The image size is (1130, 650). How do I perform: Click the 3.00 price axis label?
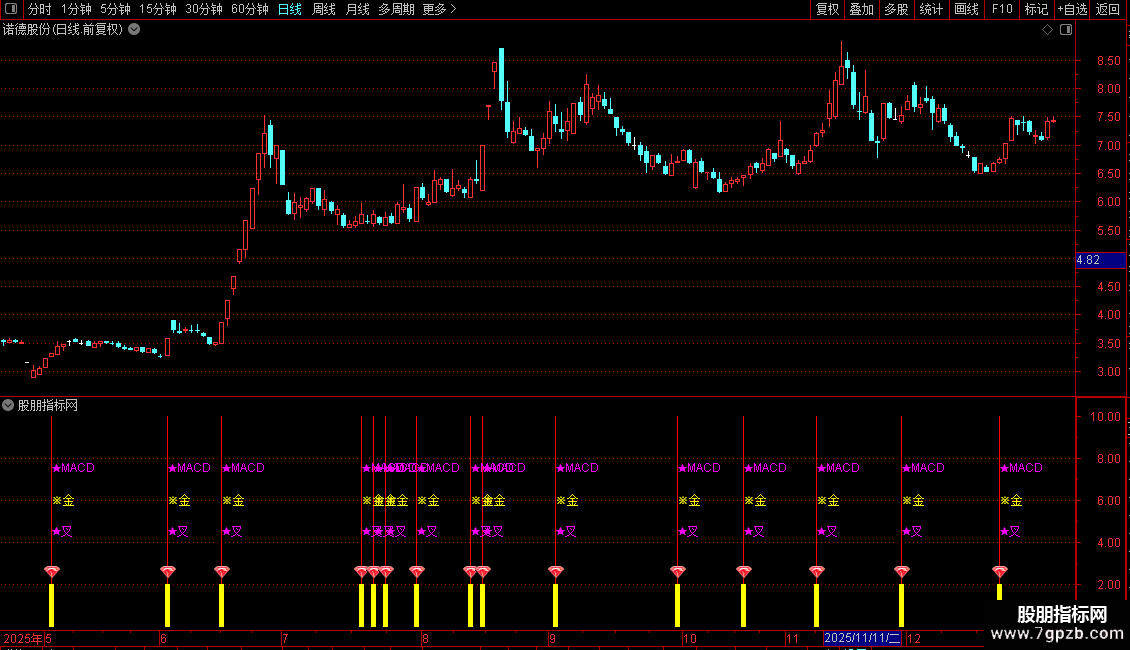pos(1108,372)
